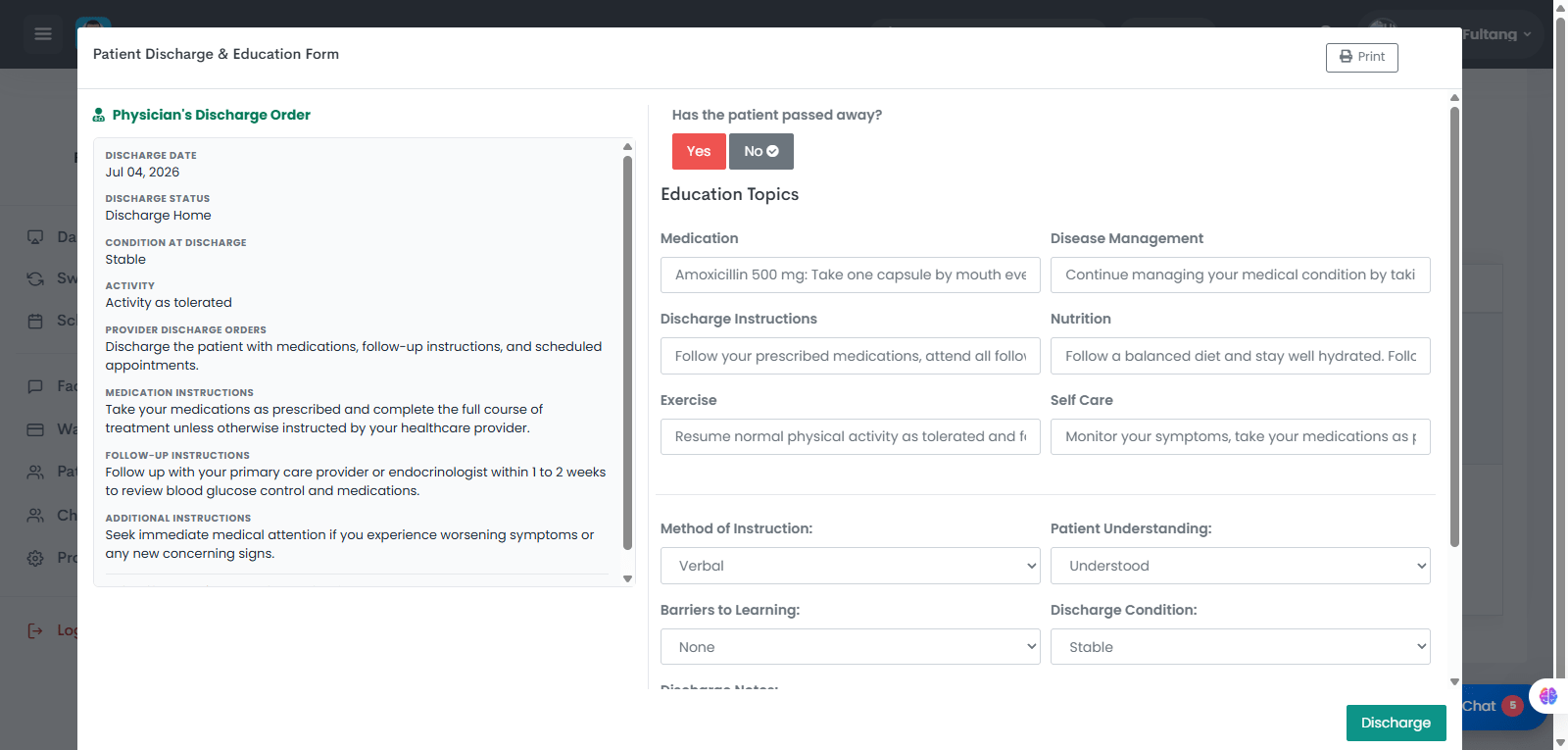Image resolution: width=1568 pixels, height=750 pixels.
Task: Click the Print button
Action: [1361, 57]
